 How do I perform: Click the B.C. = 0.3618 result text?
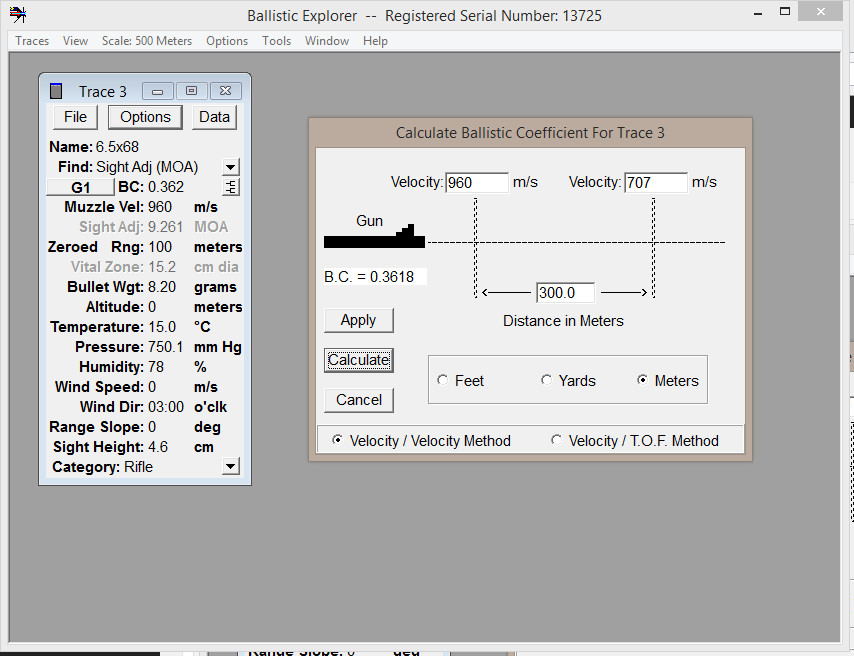[369, 277]
